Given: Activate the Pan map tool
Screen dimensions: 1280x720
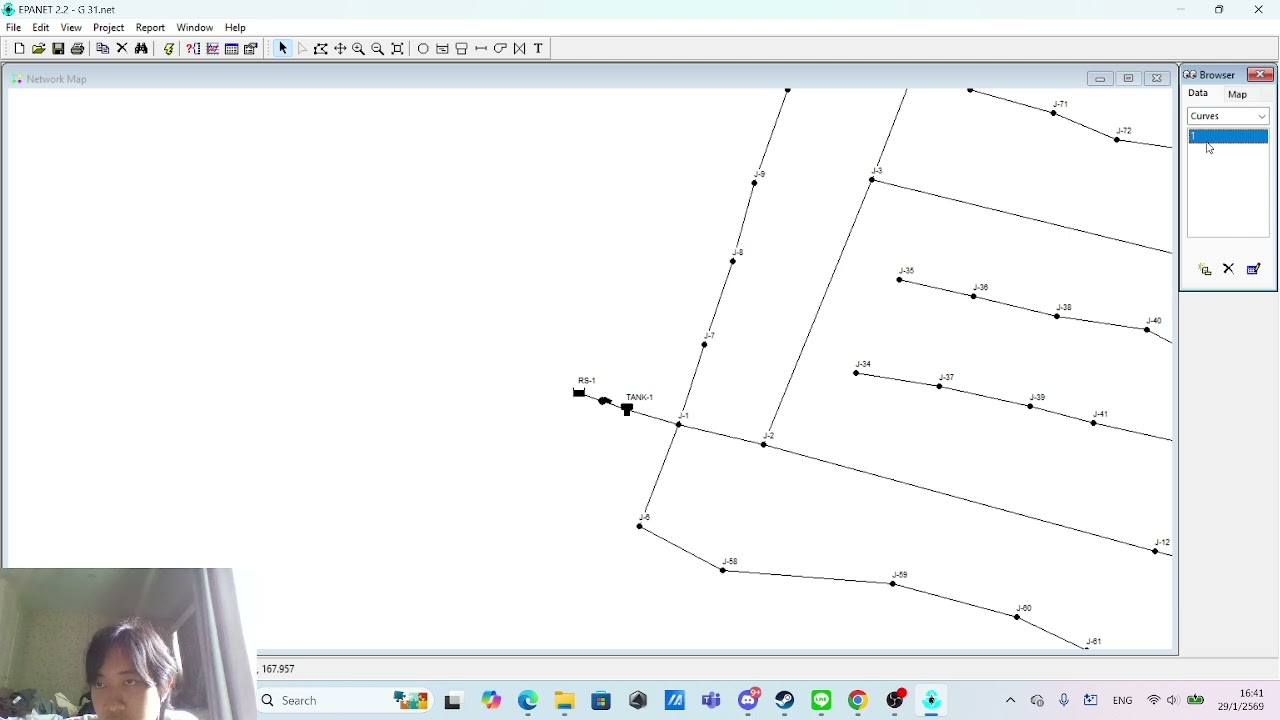Looking at the screenshot, I should pyautogui.click(x=339, y=49).
